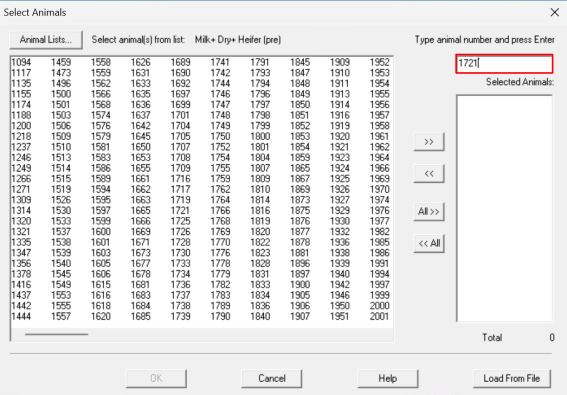This screenshot has width=567, height=395.
Task: Select animal 1845 in the list
Action: click(300, 62)
